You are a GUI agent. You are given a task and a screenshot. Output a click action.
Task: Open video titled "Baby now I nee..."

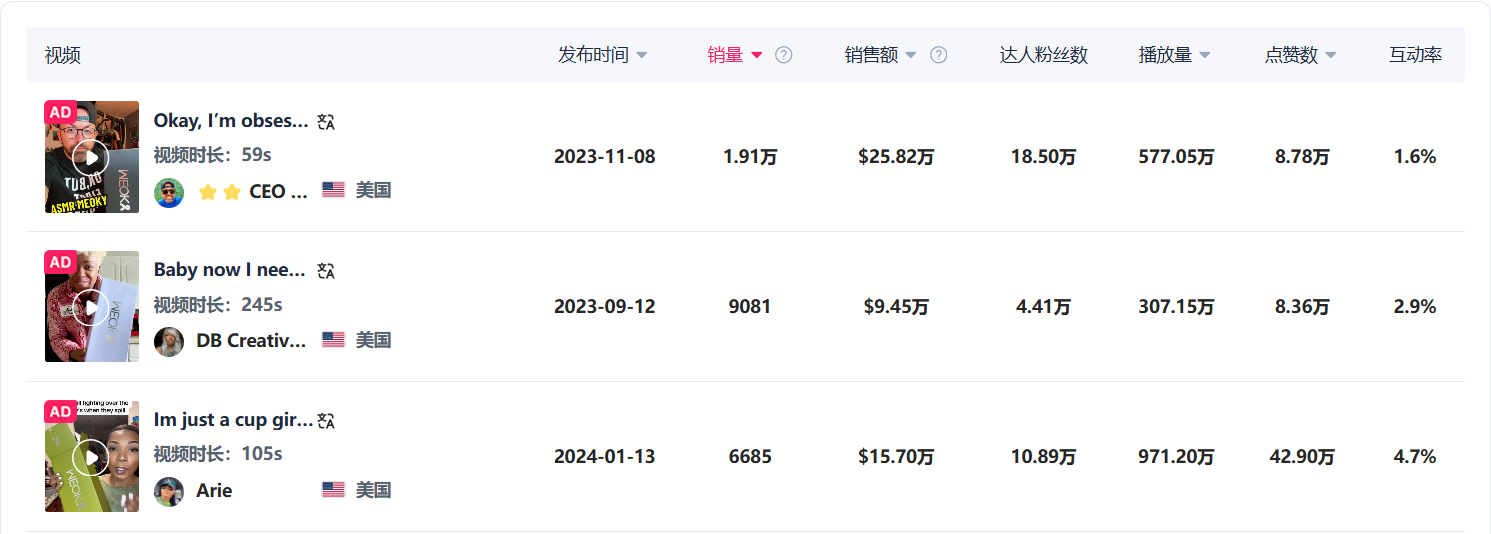[x=230, y=270]
